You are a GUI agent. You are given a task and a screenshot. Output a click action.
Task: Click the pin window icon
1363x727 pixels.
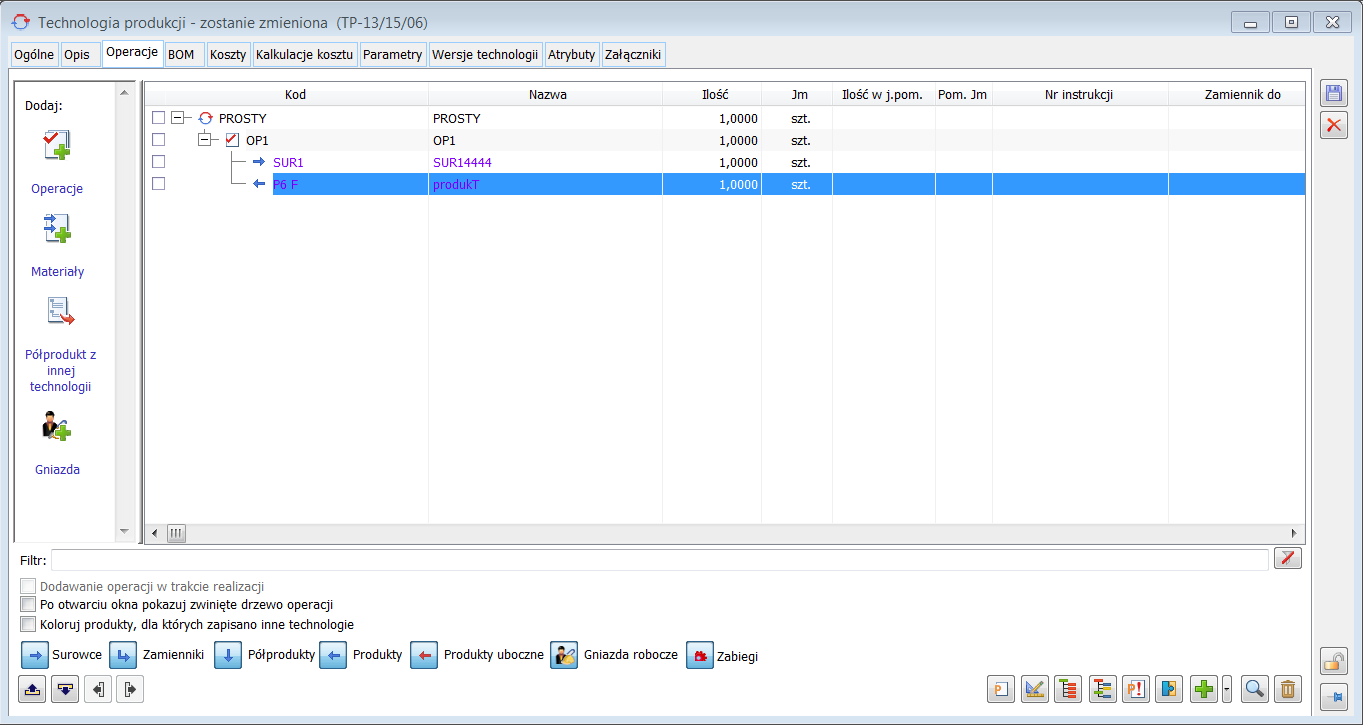point(1334,697)
